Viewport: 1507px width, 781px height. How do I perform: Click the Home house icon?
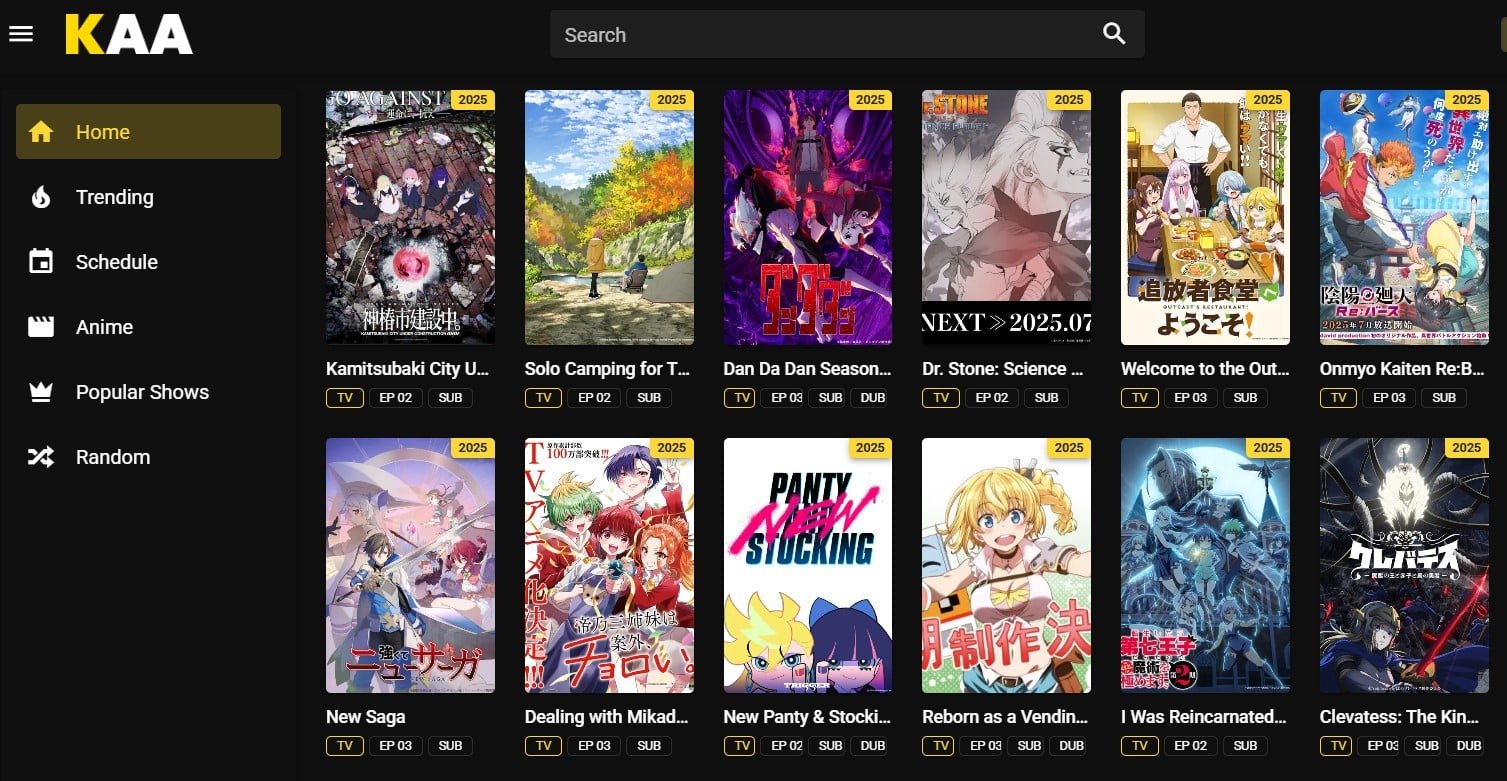tap(41, 132)
